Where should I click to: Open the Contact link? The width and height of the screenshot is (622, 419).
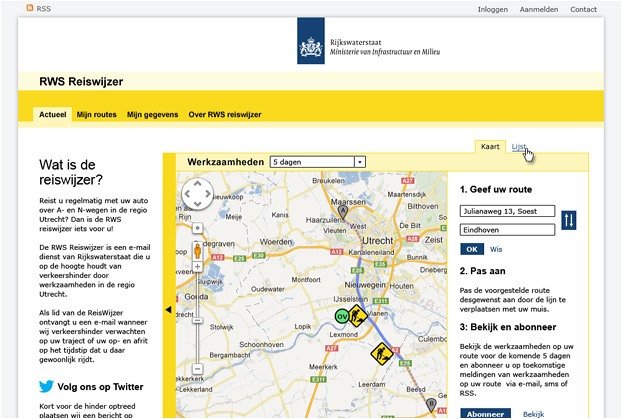coord(583,10)
